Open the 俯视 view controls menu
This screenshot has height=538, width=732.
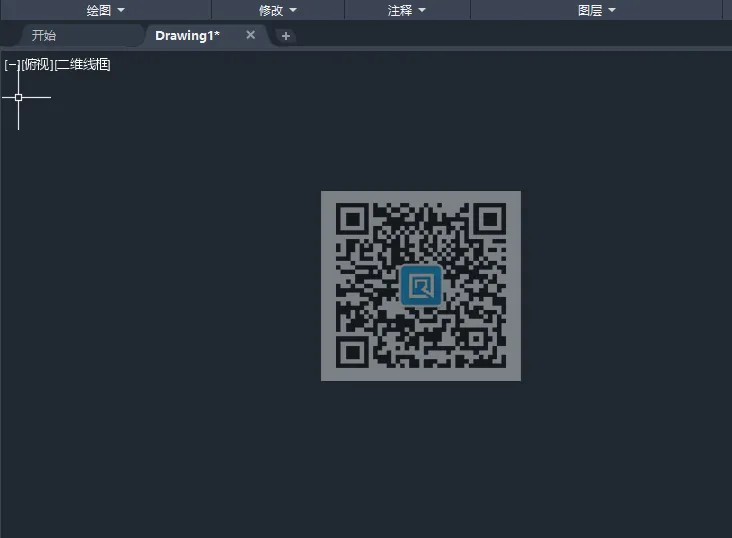pyautogui.click(x=37, y=64)
